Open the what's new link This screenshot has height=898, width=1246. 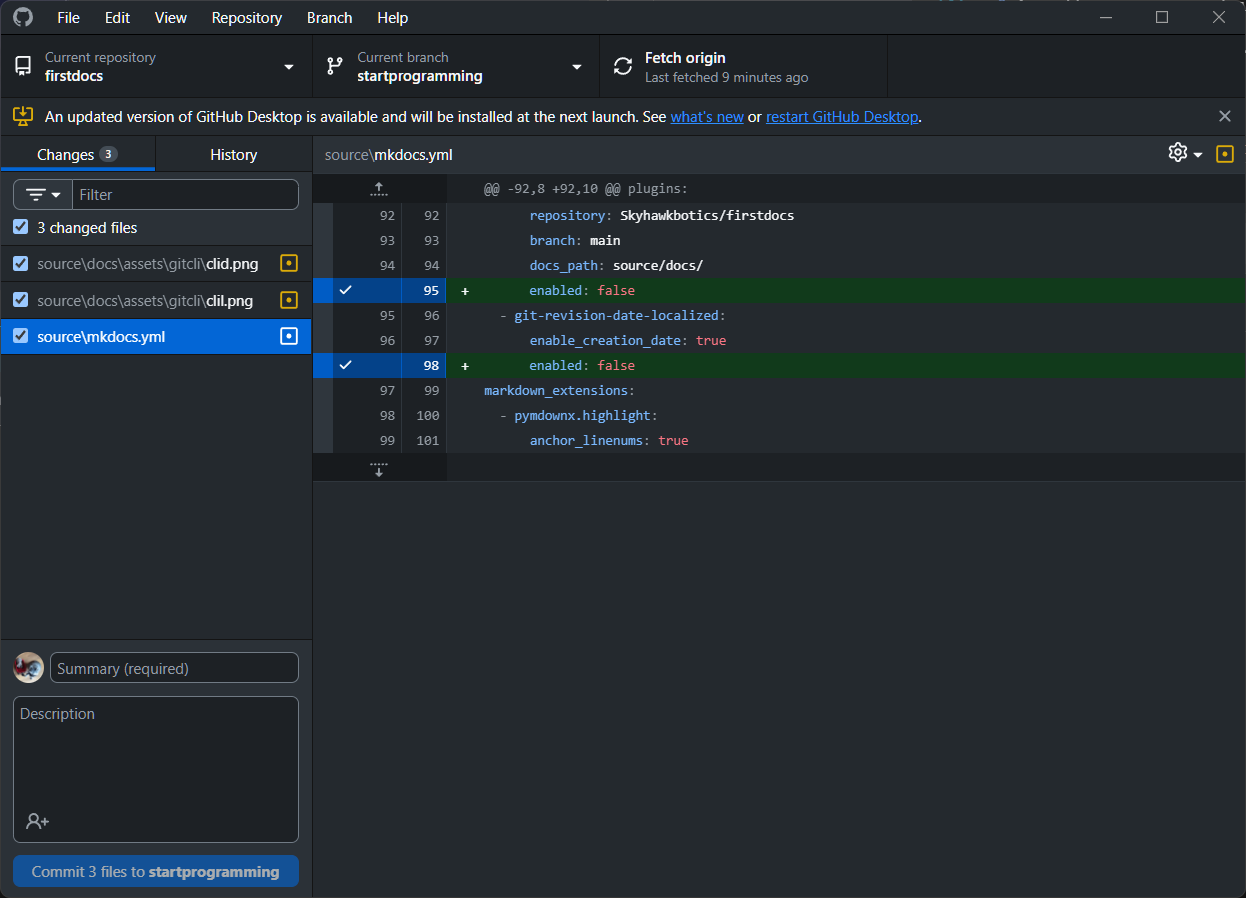pos(707,116)
